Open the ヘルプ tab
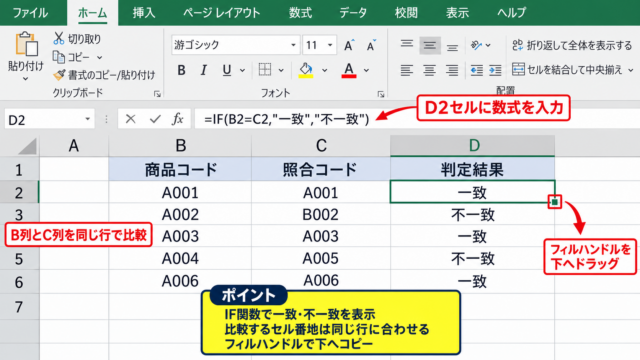The image size is (640, 360). click(x=511, y=13)
